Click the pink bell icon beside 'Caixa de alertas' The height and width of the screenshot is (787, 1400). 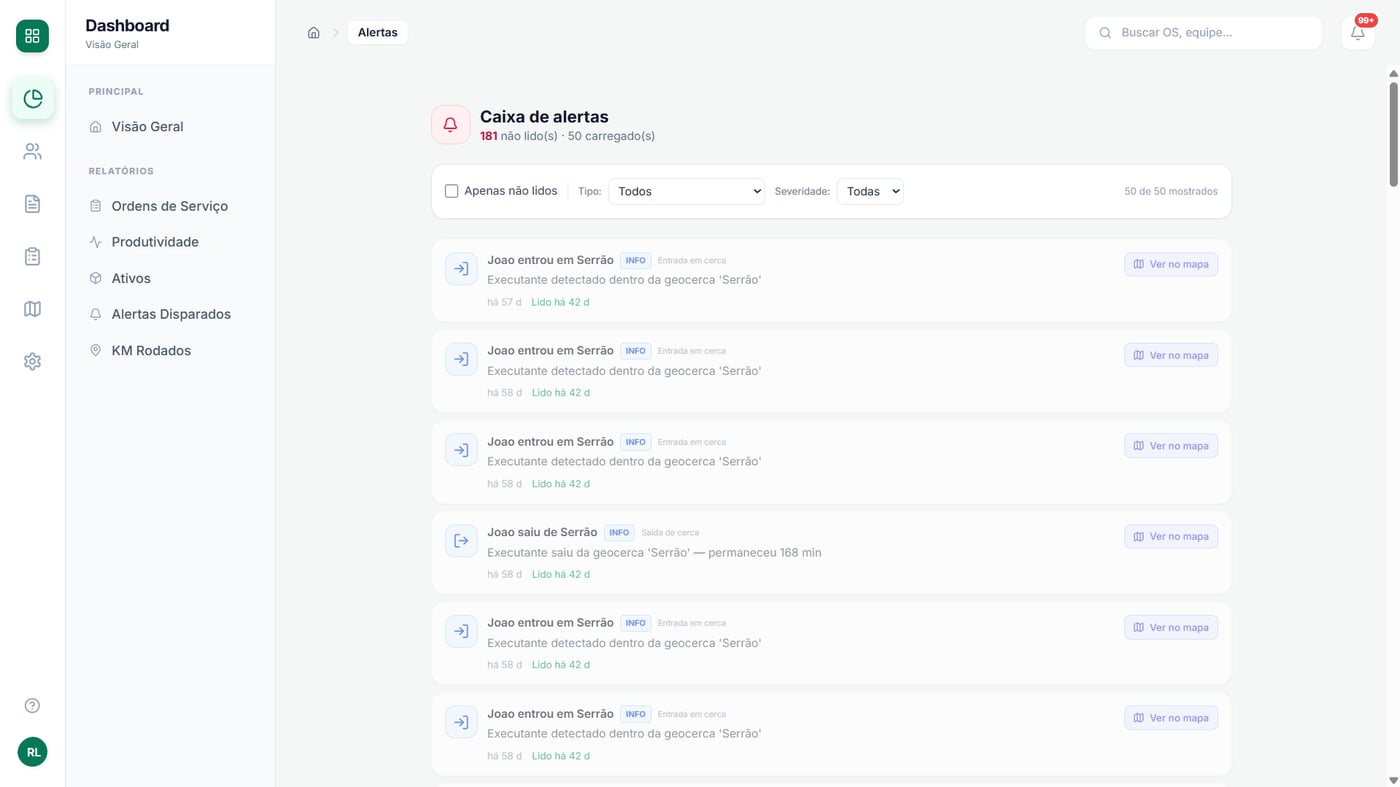coord(451,125)
